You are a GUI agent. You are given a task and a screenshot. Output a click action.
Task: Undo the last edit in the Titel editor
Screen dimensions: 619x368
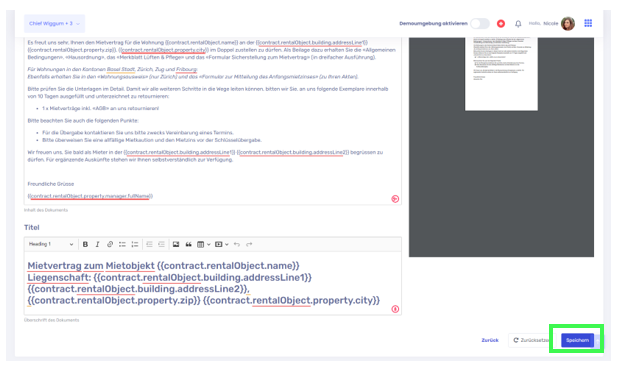(x=236, y=244)
